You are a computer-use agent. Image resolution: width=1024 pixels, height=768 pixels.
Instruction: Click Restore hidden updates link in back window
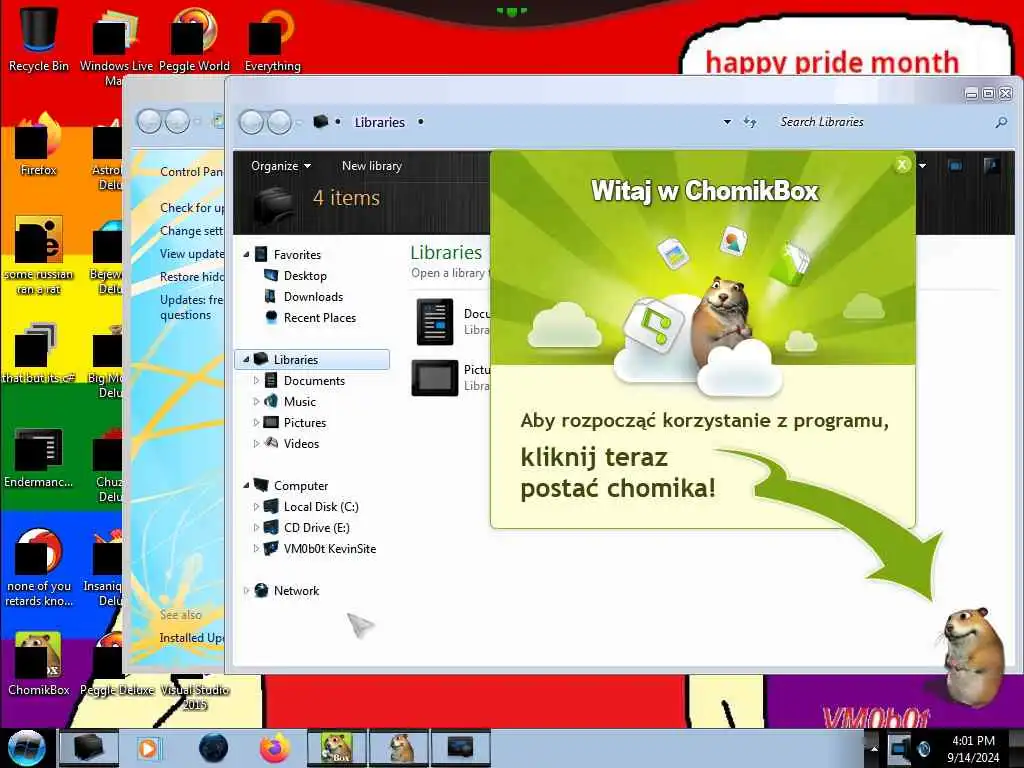pyautogui.click(x=192, y=276)
